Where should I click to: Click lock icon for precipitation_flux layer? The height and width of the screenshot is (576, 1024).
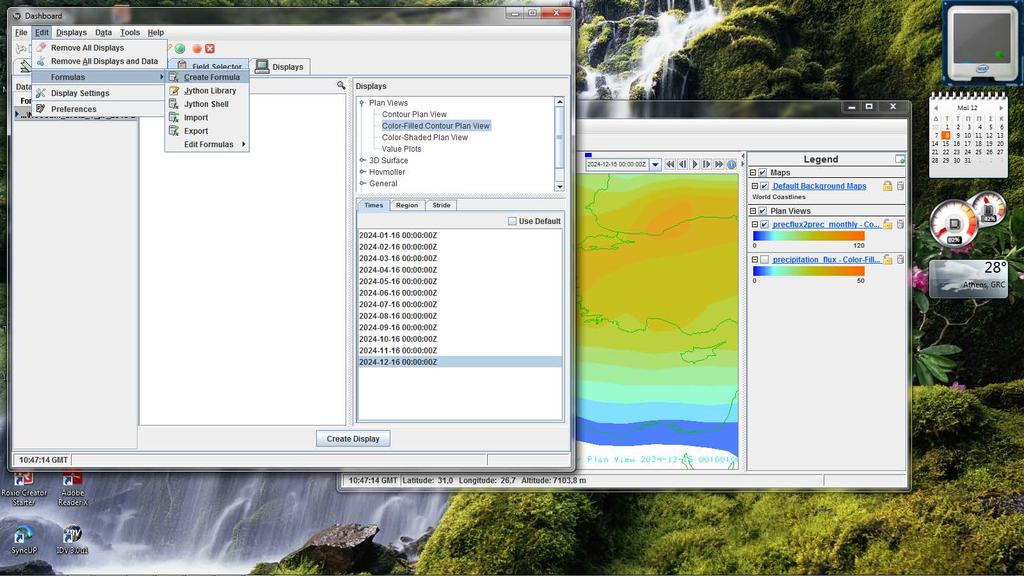pos(888,259)
